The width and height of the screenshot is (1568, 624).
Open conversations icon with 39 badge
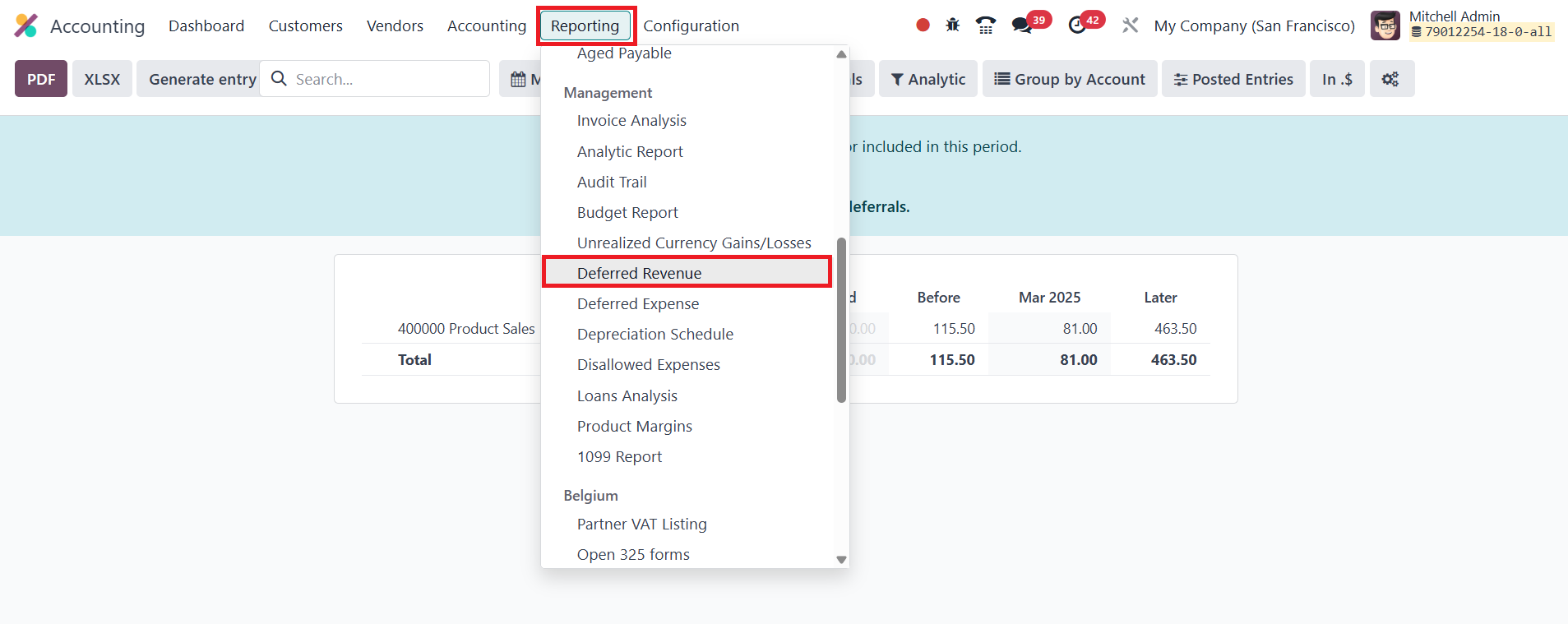pos(1031,24)
